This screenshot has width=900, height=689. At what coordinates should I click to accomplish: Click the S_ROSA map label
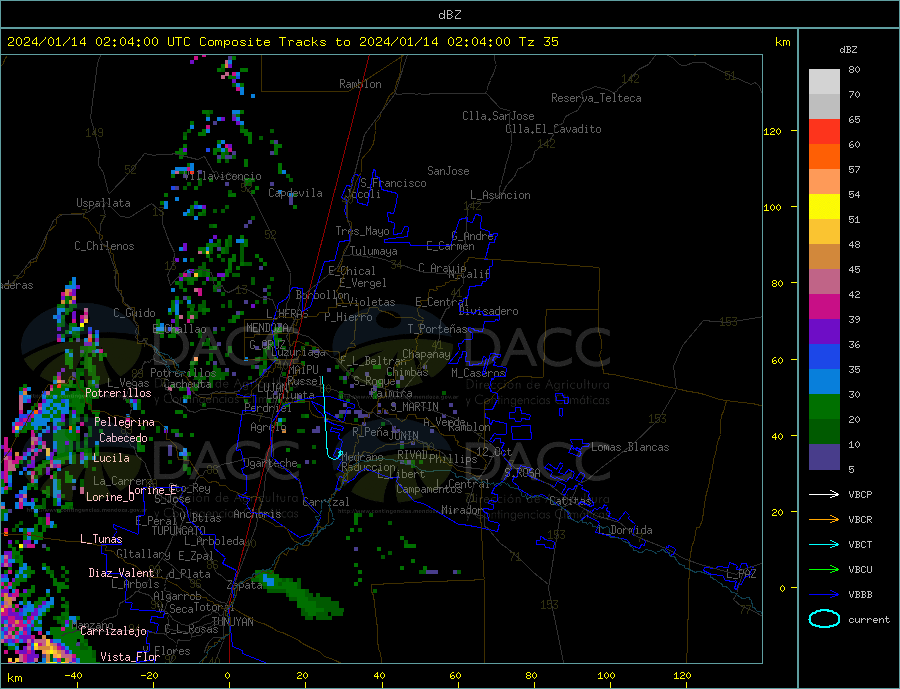(522, 473)
